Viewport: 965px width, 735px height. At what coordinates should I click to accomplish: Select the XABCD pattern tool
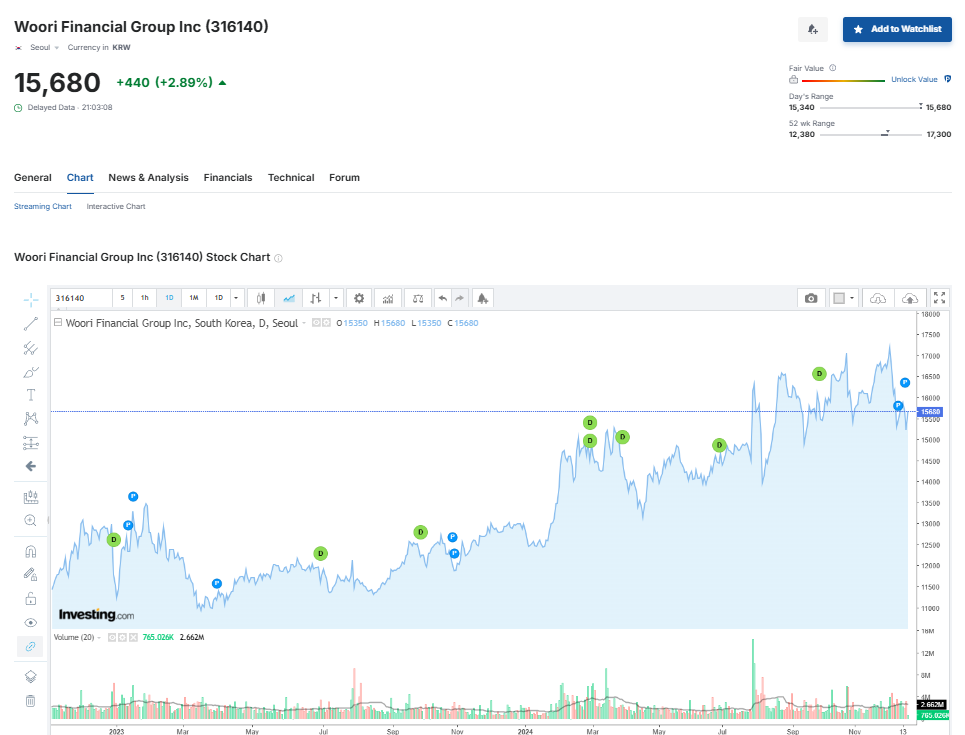coord(31,419)
